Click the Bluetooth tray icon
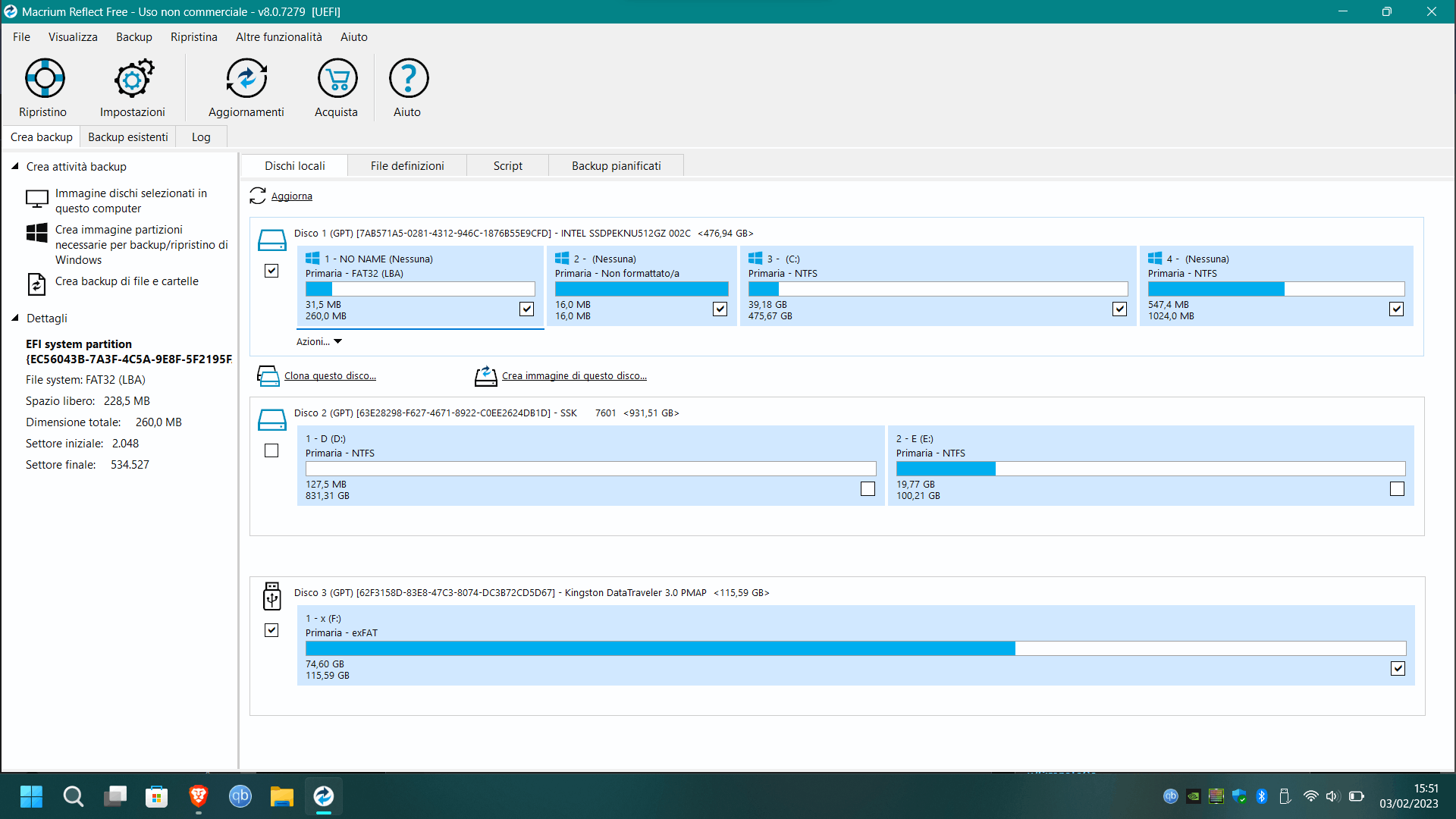 (x=1262, y=796)
